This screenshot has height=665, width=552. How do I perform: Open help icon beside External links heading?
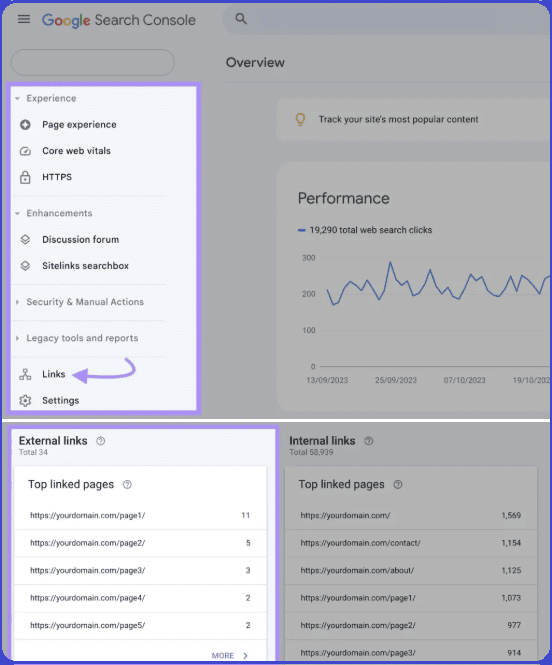click(100, 441)
